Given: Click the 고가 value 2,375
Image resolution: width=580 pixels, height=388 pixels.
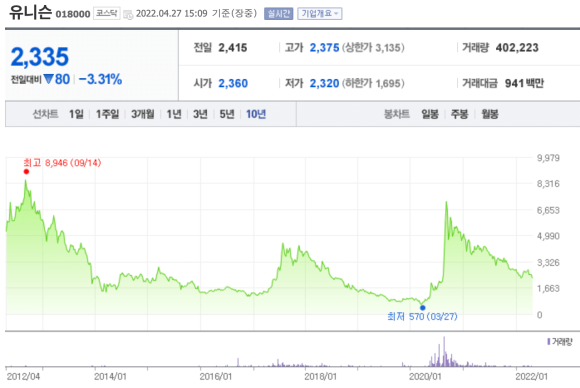Looking at the screenshot, I should (x=324, y=48).
